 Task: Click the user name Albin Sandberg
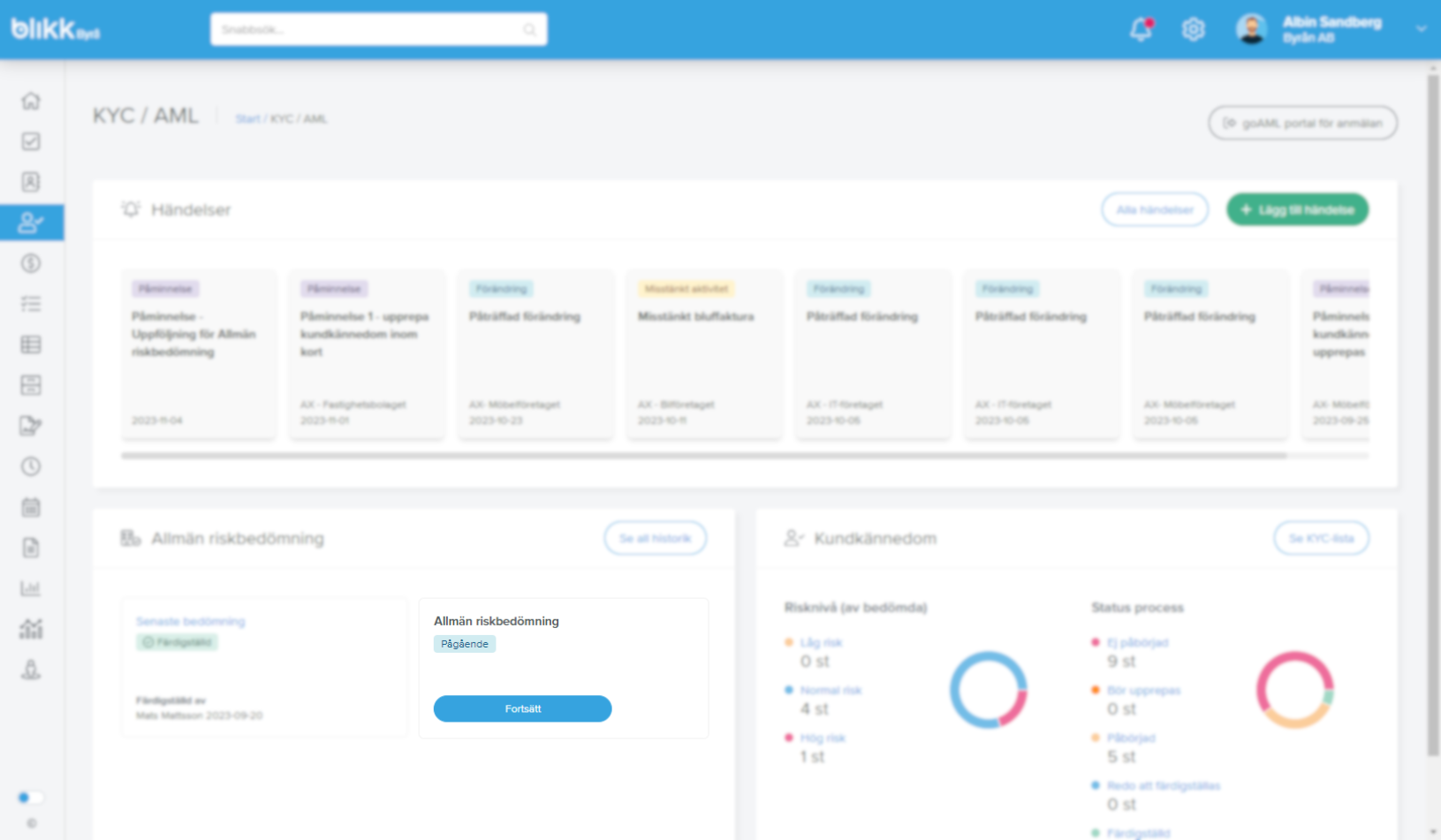coord(1331,22)
